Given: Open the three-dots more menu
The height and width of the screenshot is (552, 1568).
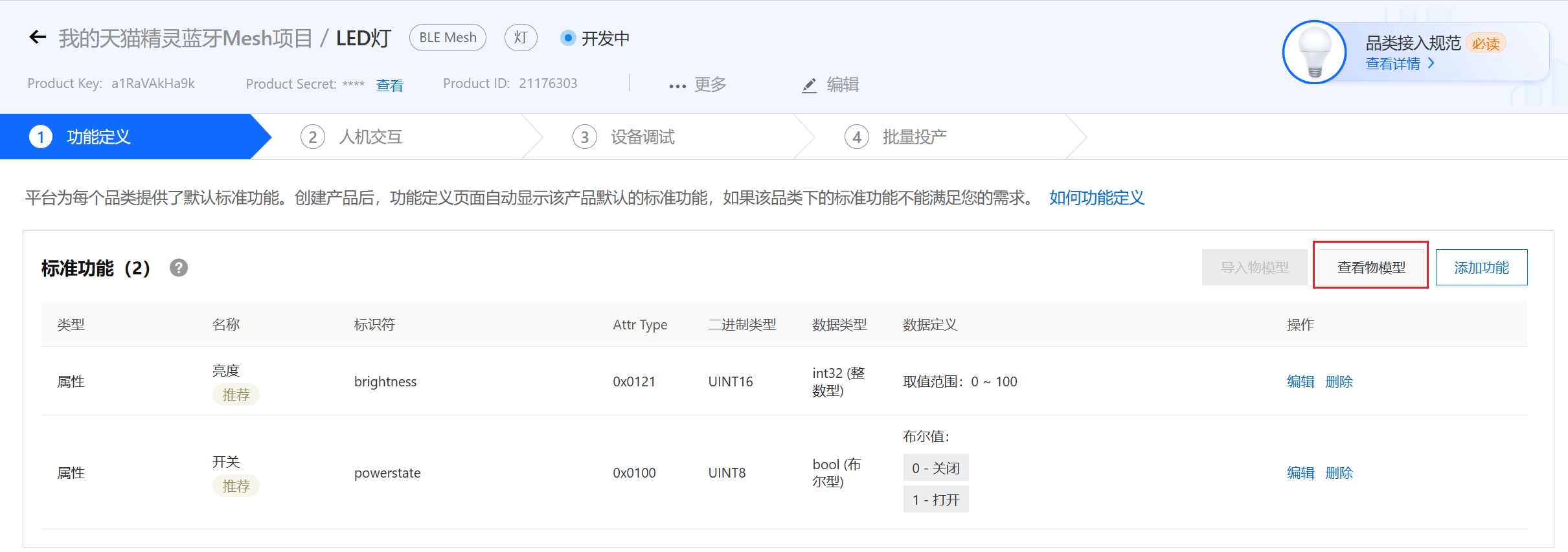Looking at the screenshot, I should (x=677, y=85).
